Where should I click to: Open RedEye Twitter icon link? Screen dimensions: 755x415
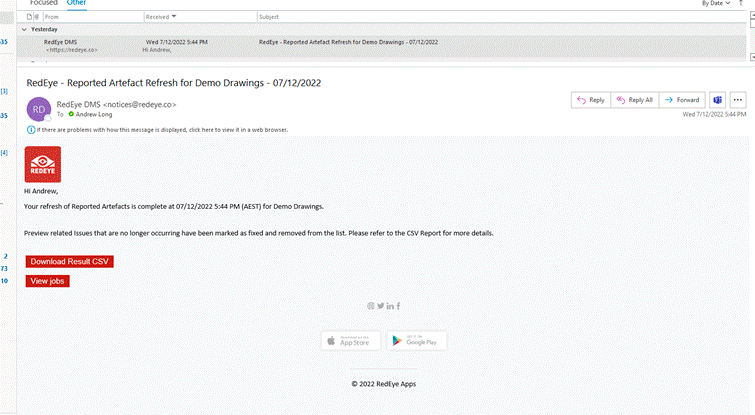click(380, 306)
